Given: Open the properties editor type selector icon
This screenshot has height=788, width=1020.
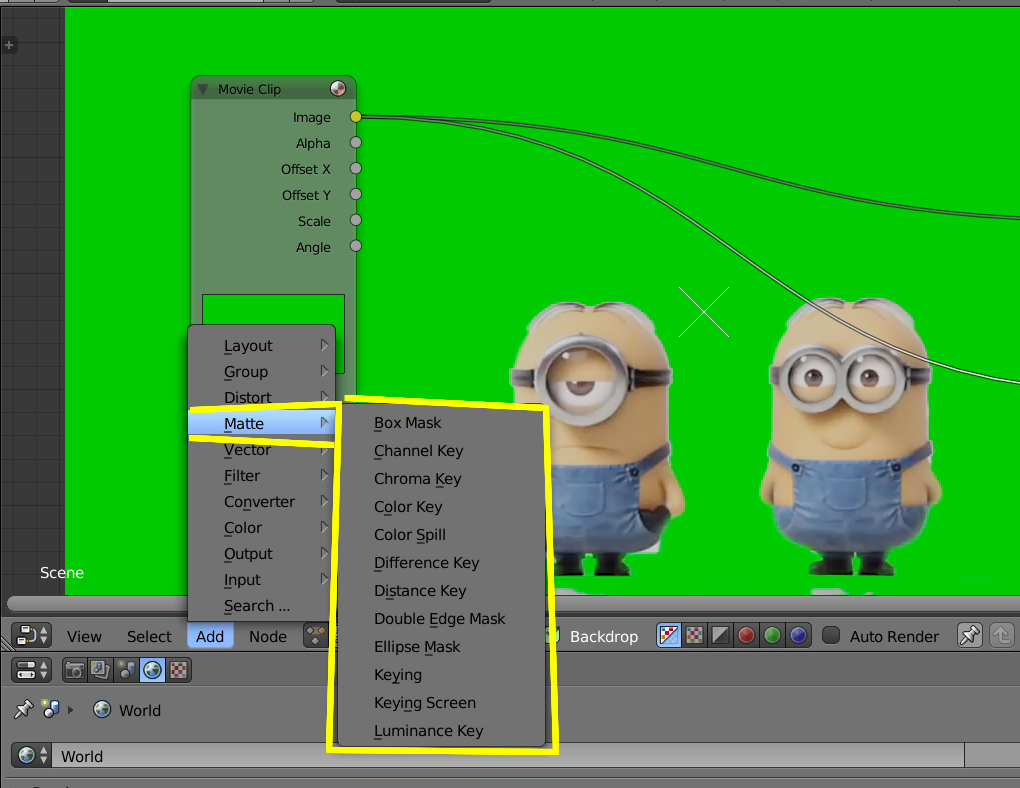Looking at the screenshot, I should [31, 670].
